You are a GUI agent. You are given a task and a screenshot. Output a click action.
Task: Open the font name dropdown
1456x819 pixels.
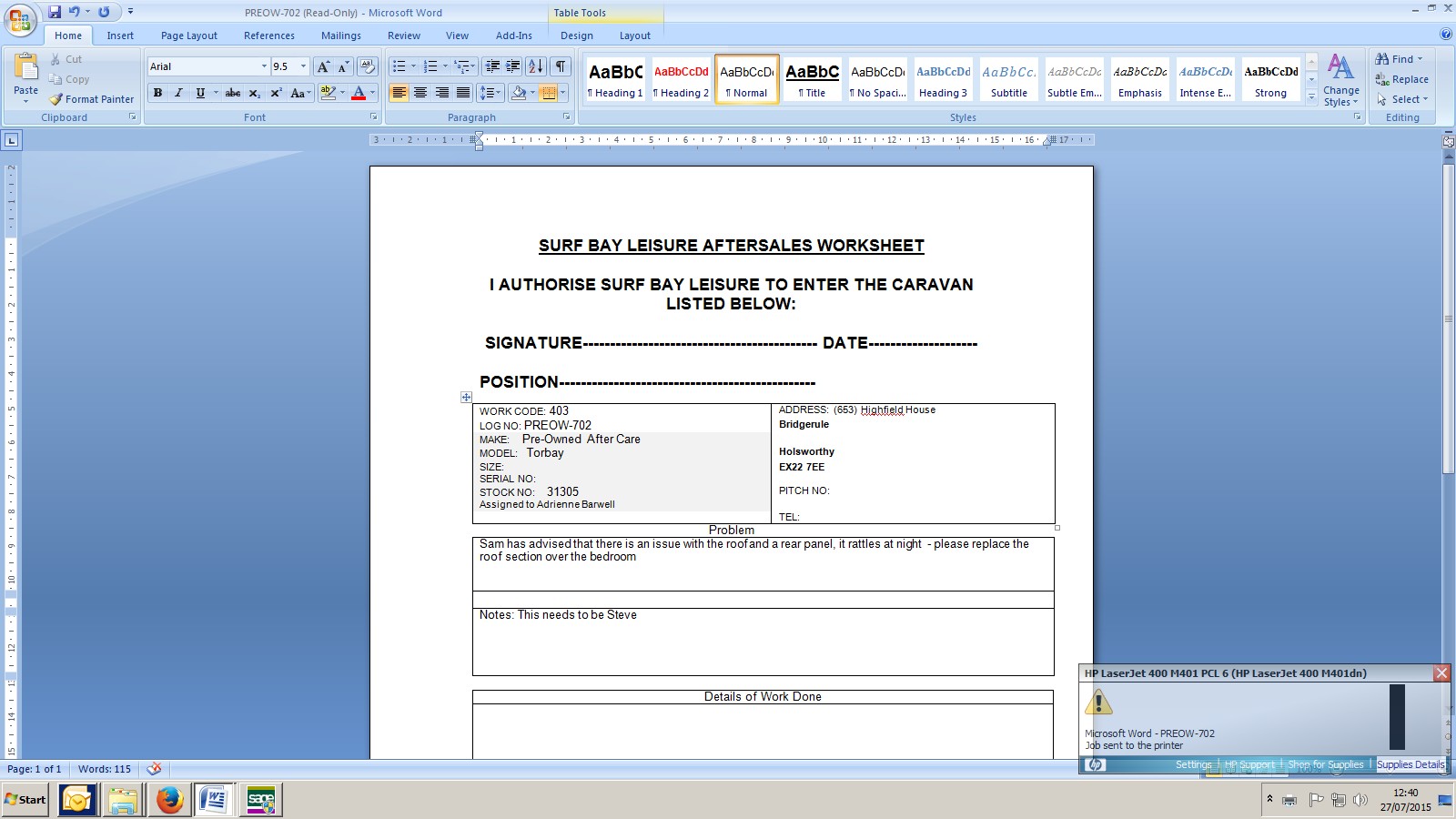tap(264, 66)
